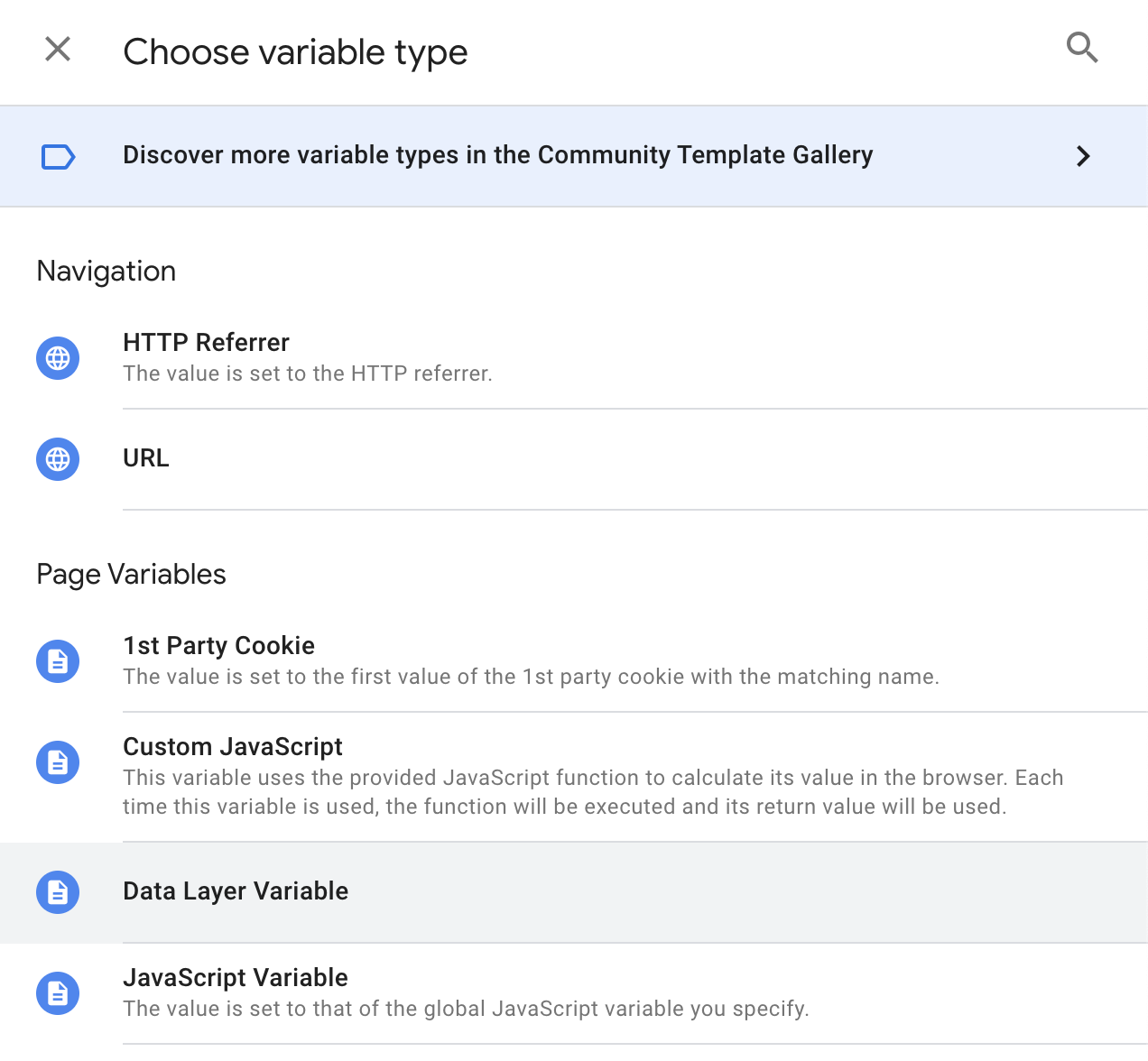The width and height of the screenshot is (1148, 1061).
Task: Pick the Custom JavaScript variable type
Action: click(x=233, y=747)
